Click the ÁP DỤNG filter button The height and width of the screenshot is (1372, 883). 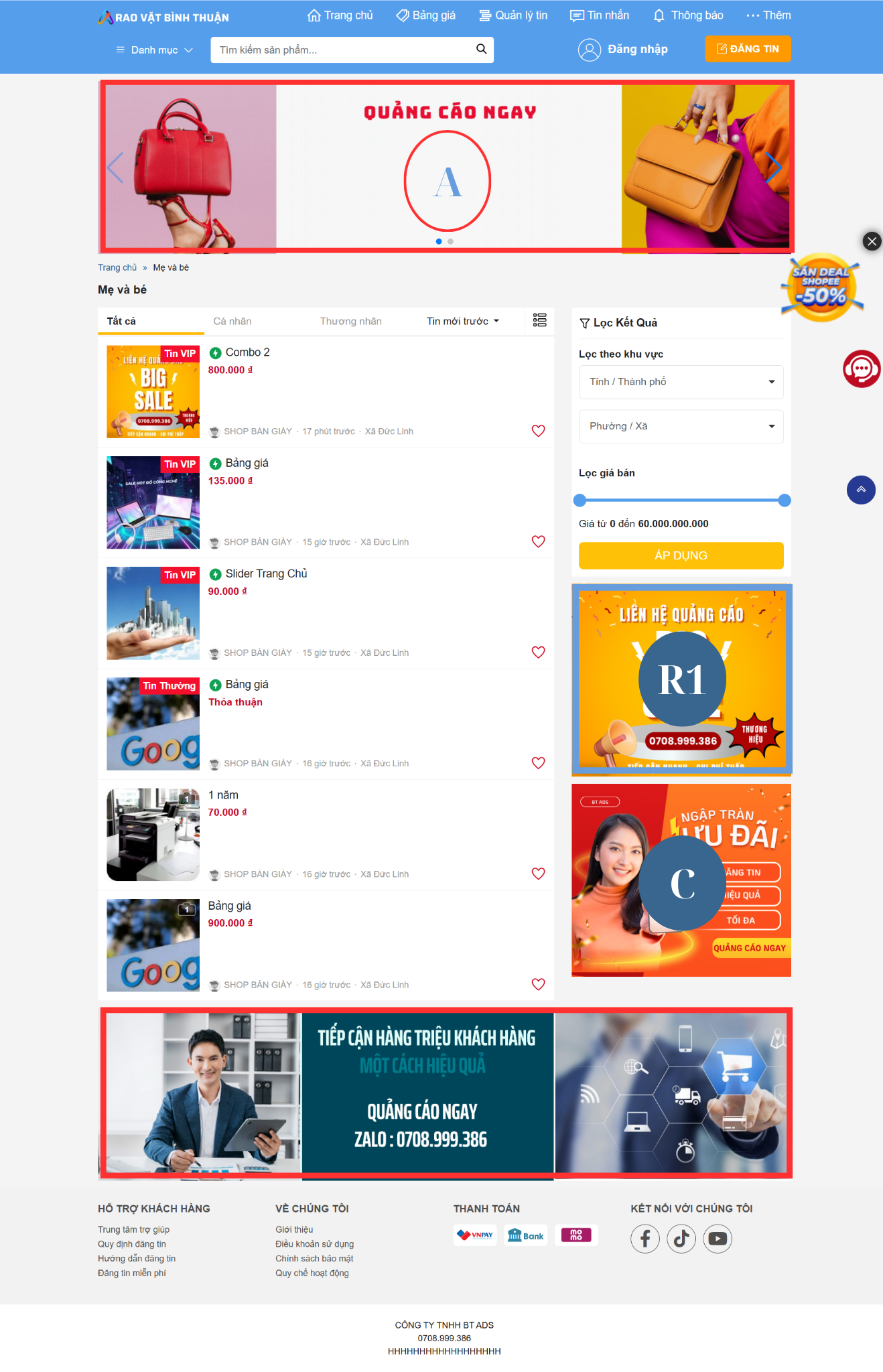(x=681, y=555)
